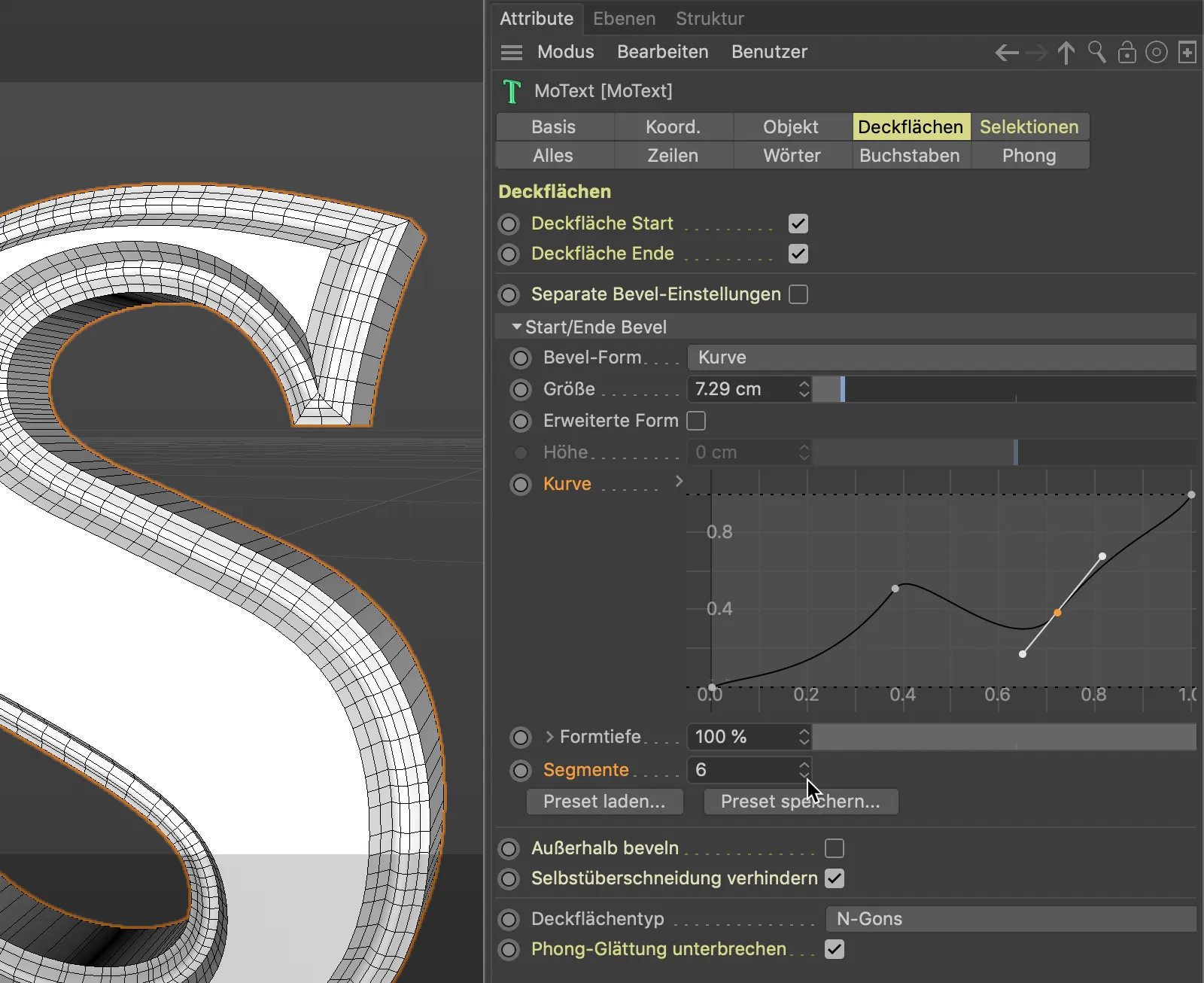Uncheck Phong-Glättung unterbrechen
Viewport: 1204px width, 983px height.
[x=835, y=949]
